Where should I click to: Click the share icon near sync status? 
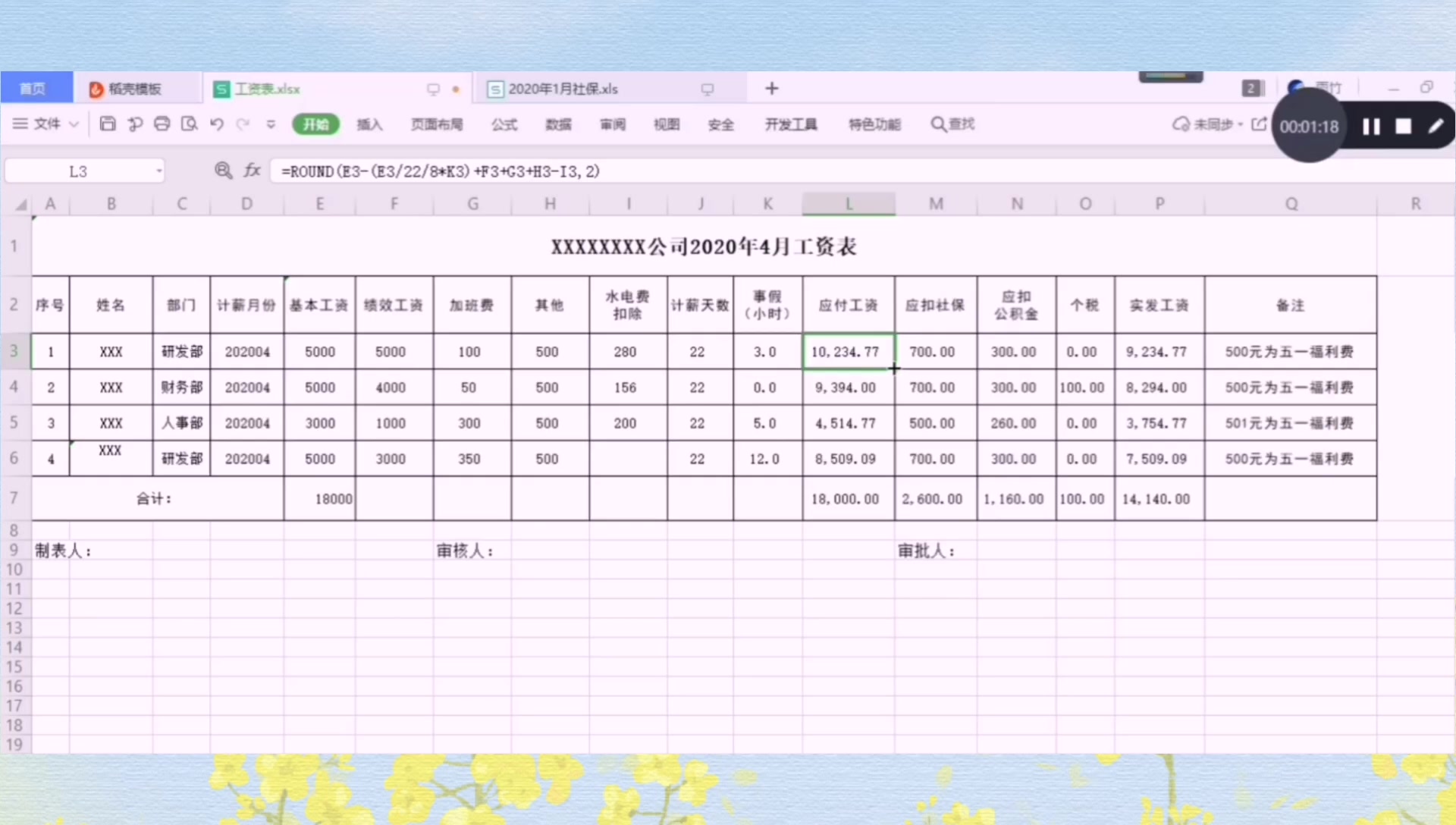1259,124
